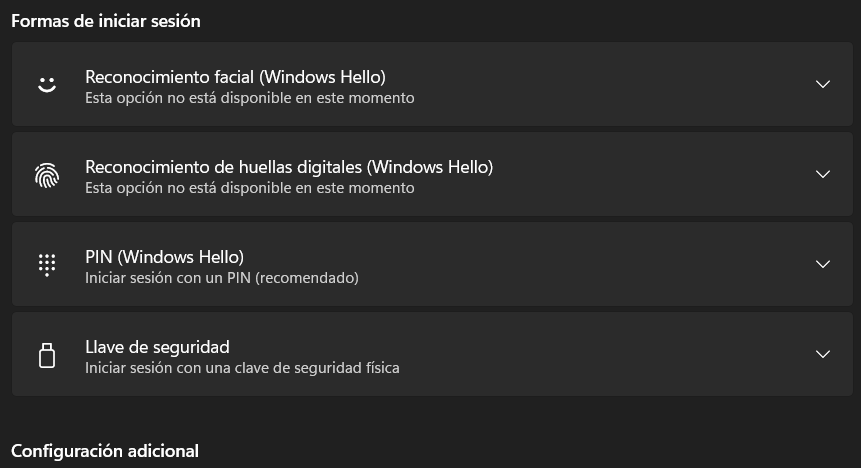Expand the Reconocimiento facial chevron

point(823,84)
